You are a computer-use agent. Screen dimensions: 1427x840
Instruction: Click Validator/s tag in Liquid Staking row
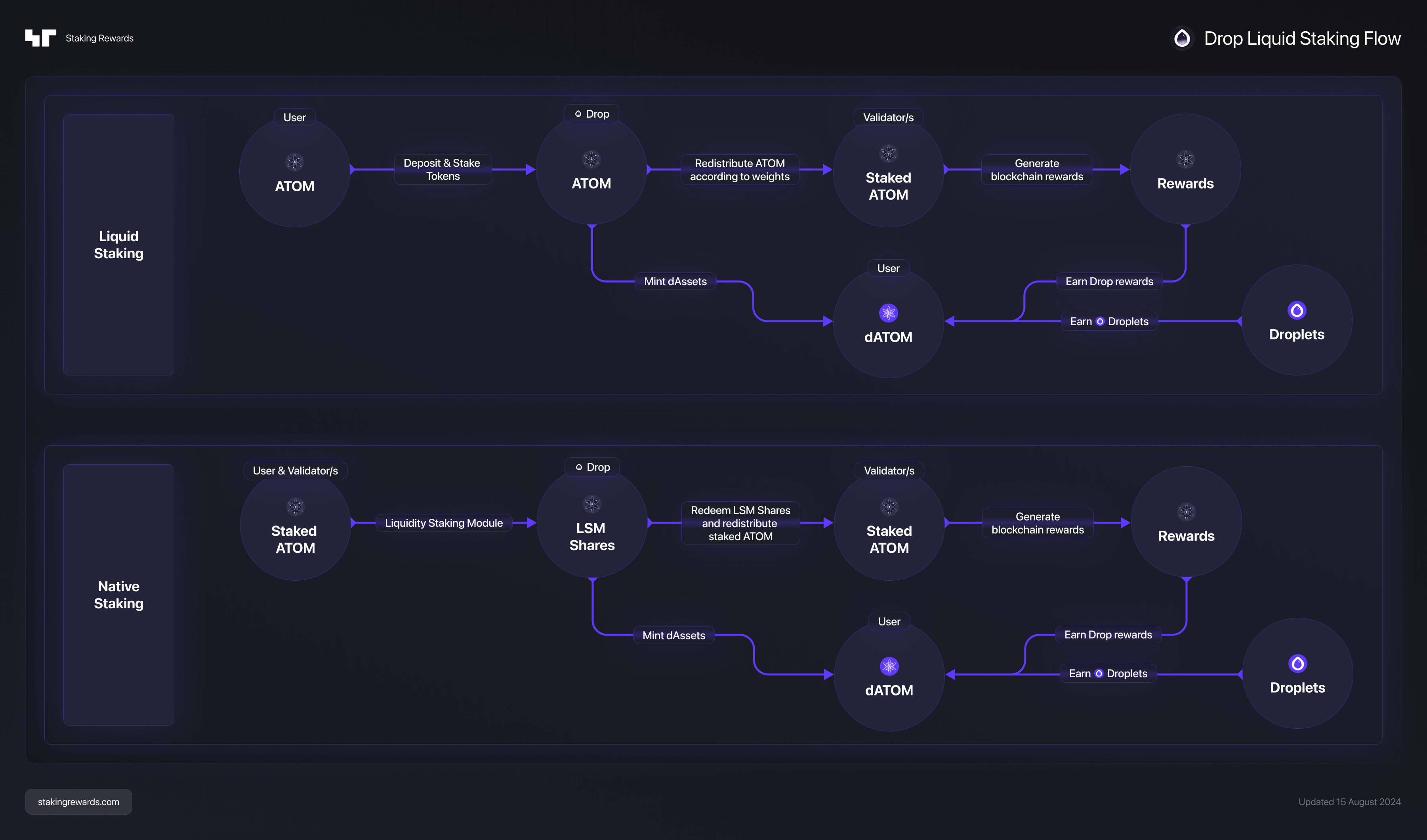click(888, 117)
